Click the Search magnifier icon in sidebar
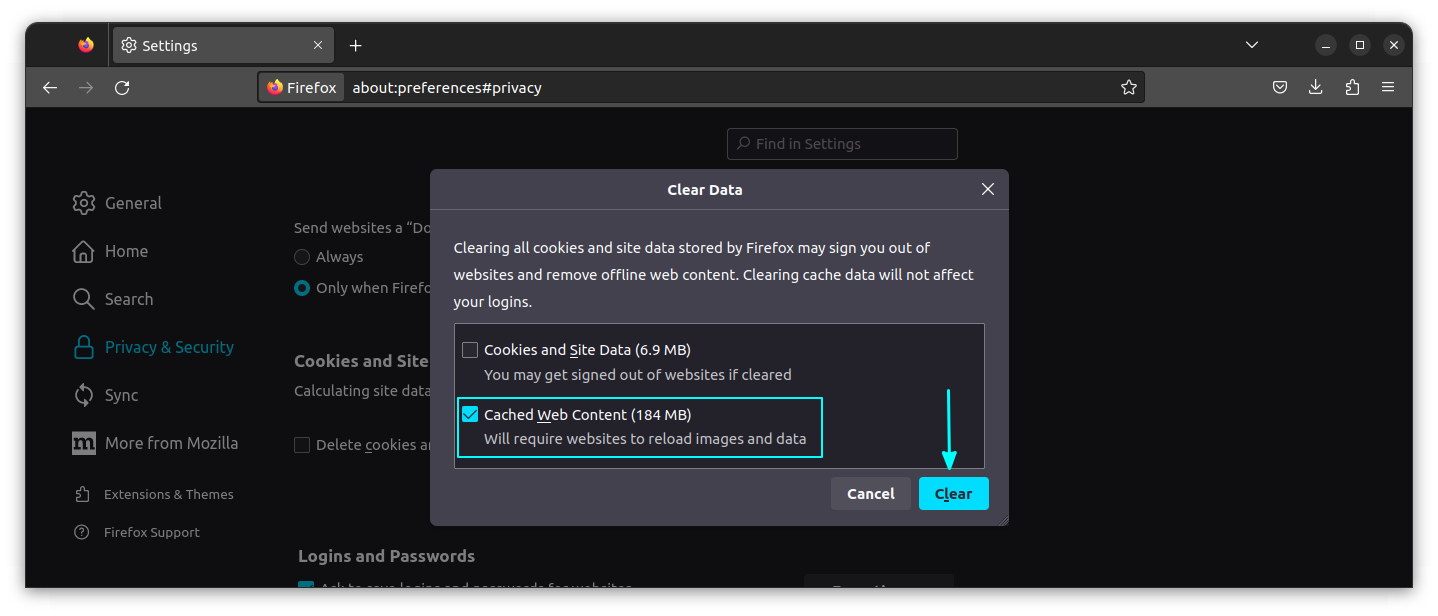The height and width of the screenshot is (616, 1438). 84,299
